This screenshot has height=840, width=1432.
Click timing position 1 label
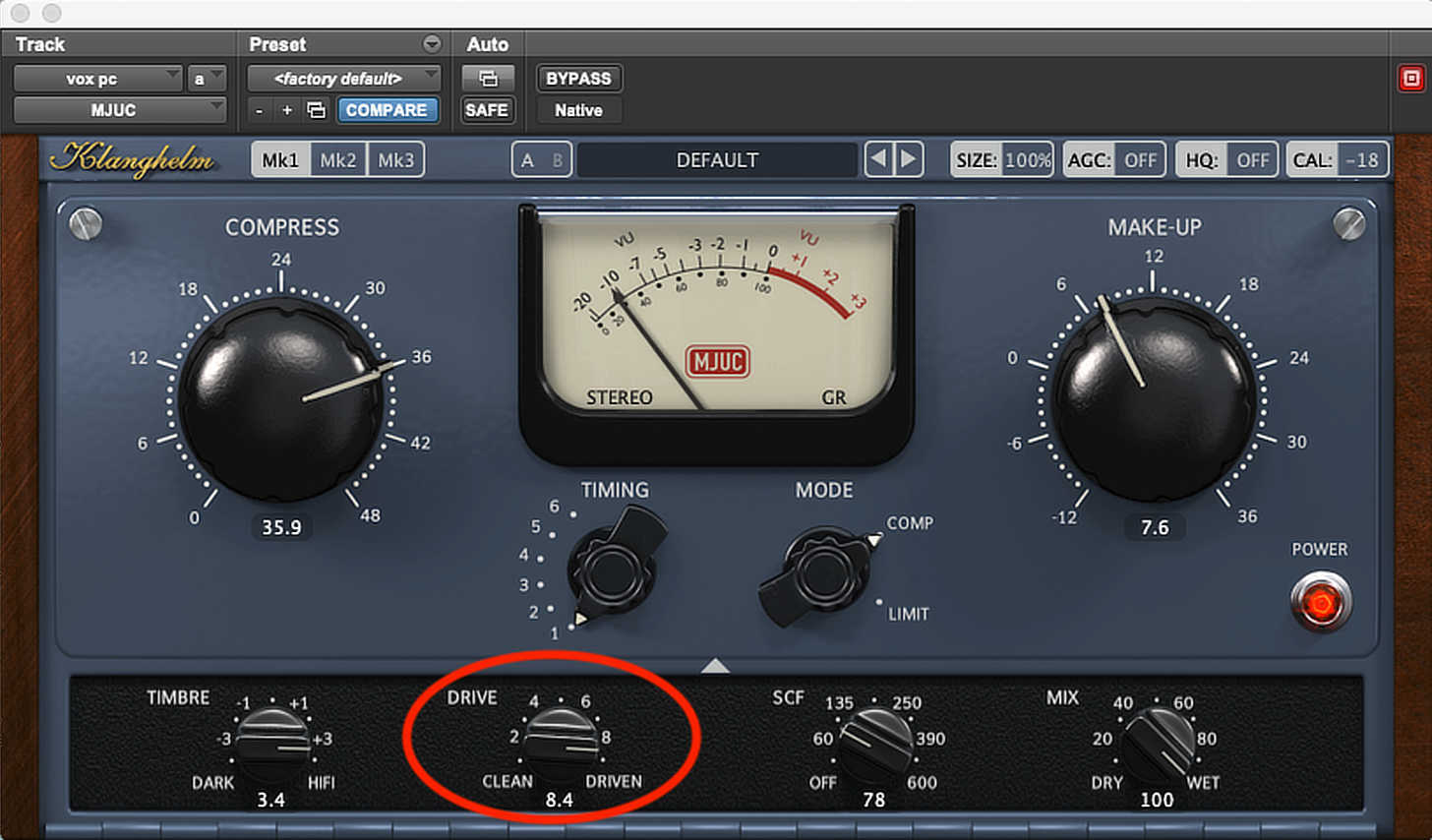555,633
